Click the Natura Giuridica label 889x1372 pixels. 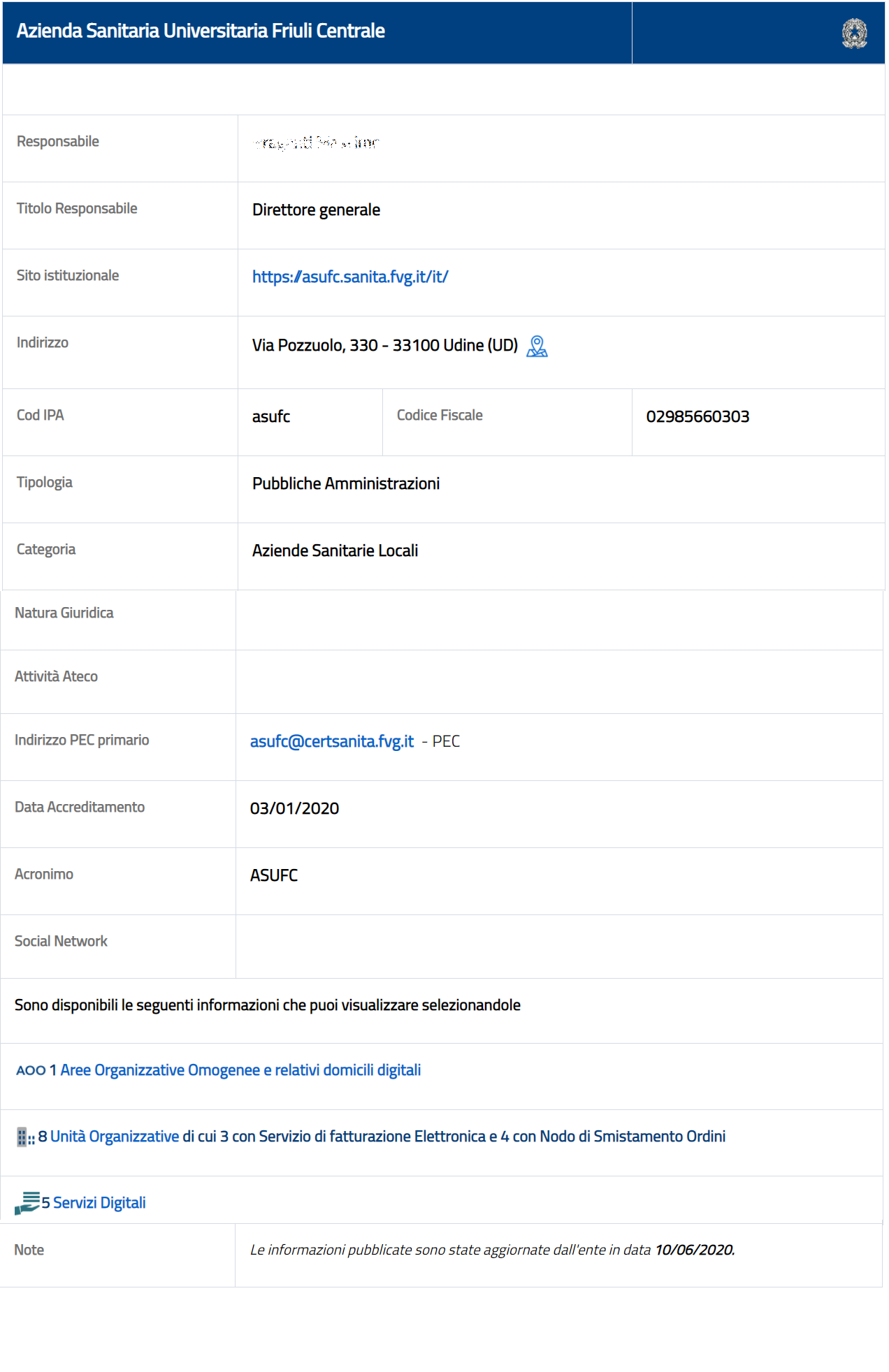point(64,613)
